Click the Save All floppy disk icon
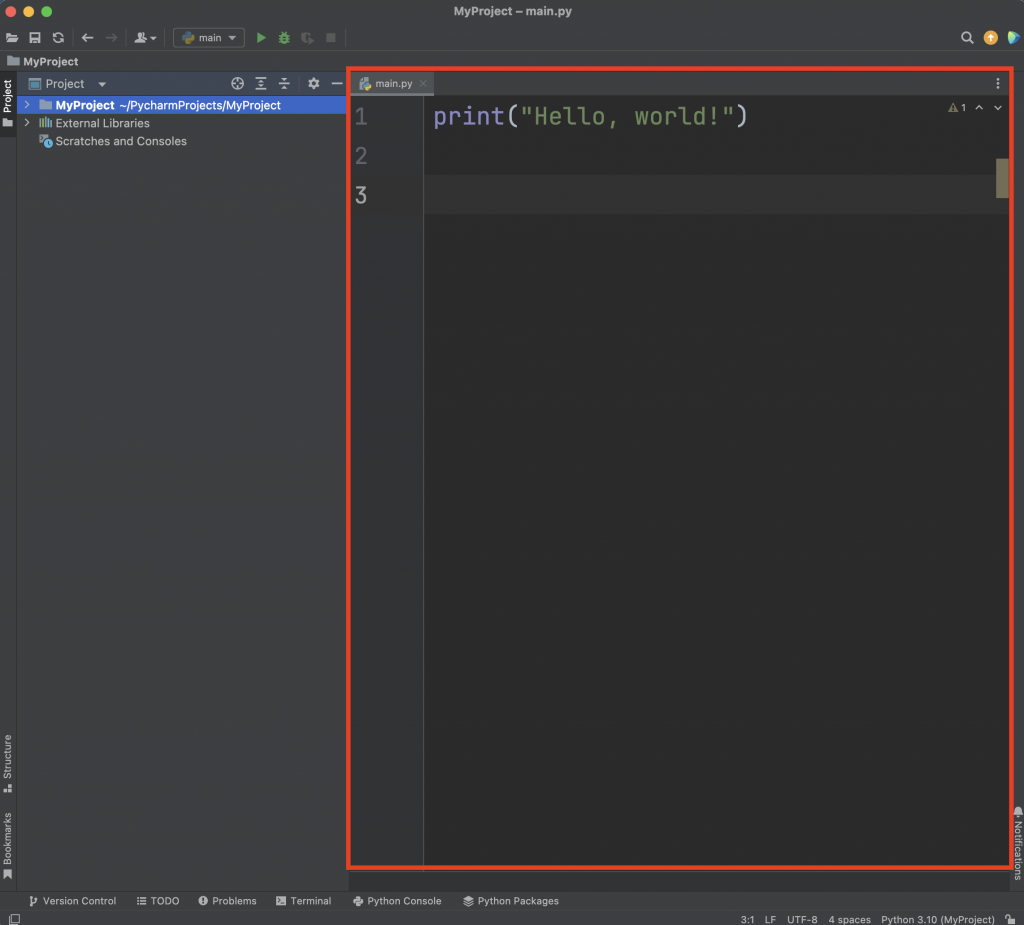Screen dimensions: 1024x925 tap(35, 38)
